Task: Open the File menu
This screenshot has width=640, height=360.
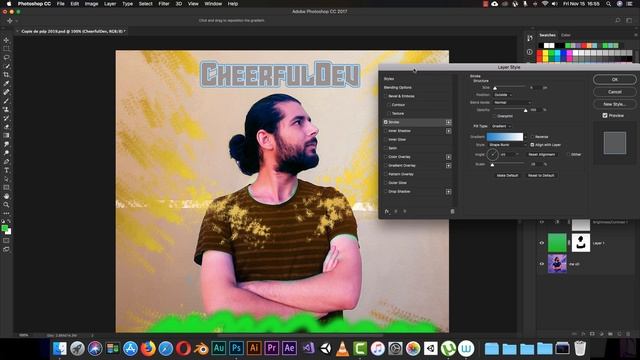Action: click(60, 4)
